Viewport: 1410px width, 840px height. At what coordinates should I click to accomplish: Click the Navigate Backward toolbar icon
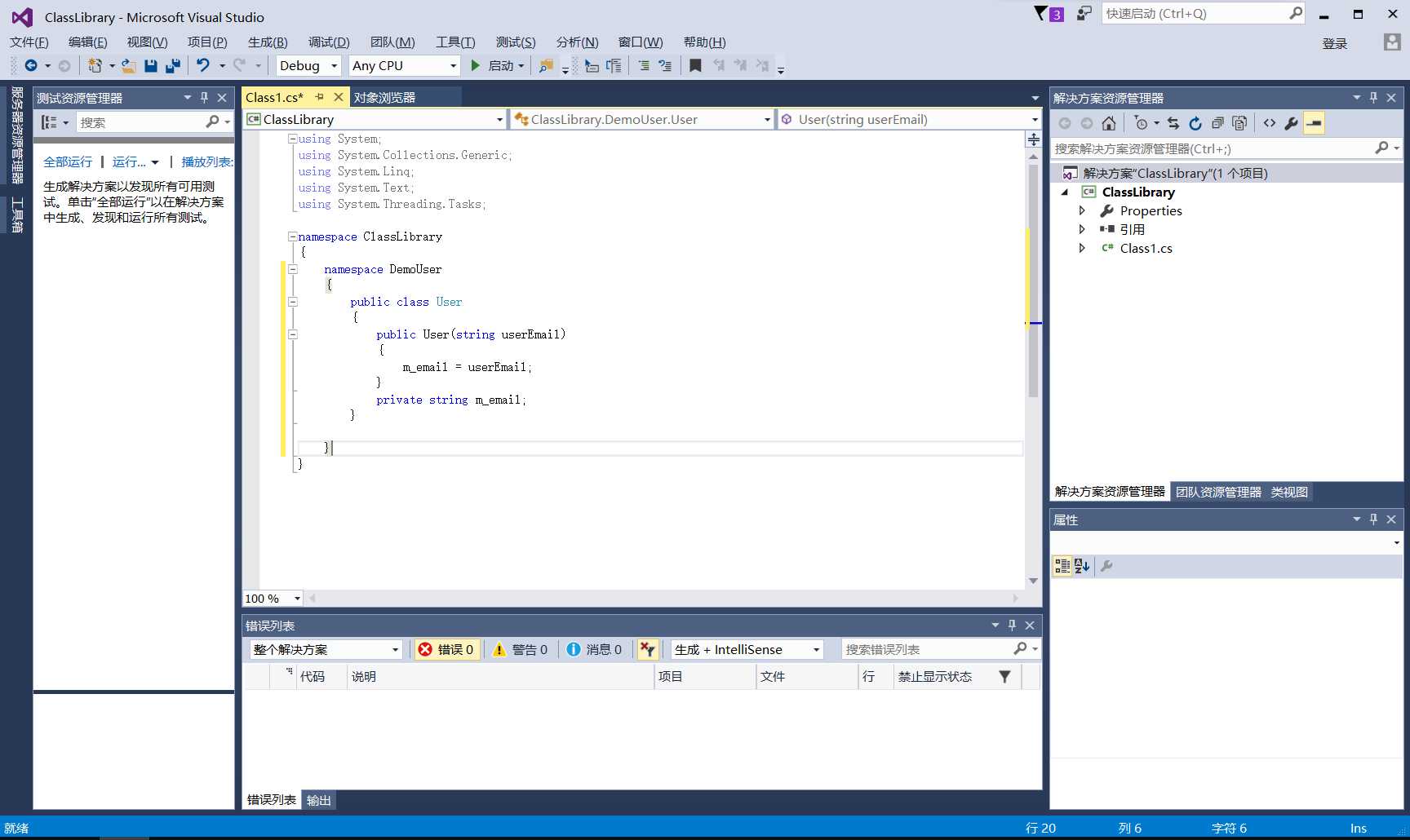[x=31, y=66]
